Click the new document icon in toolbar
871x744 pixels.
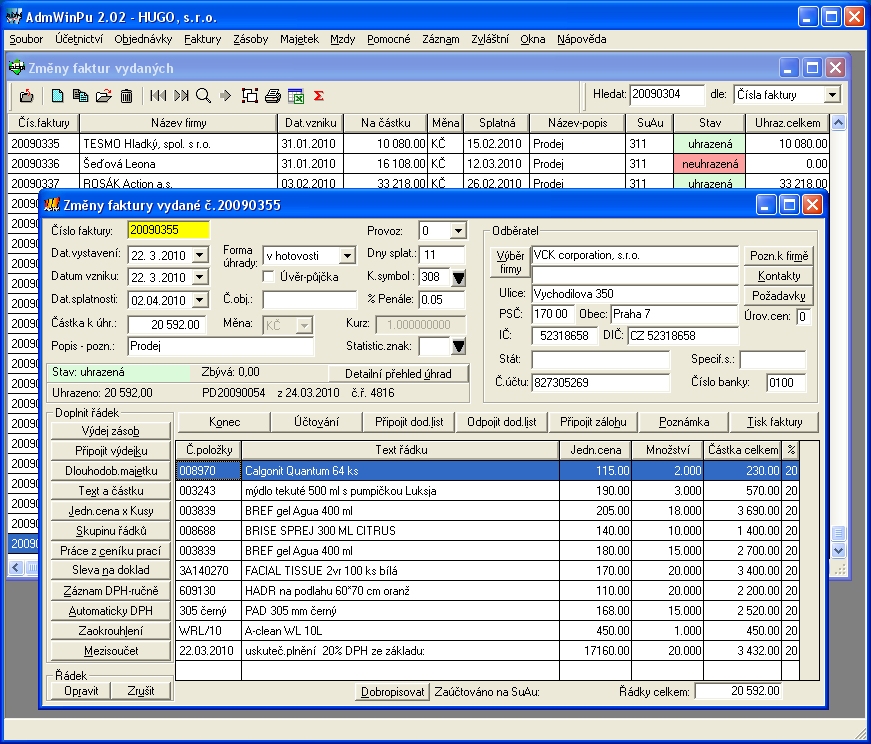point(57,96)
